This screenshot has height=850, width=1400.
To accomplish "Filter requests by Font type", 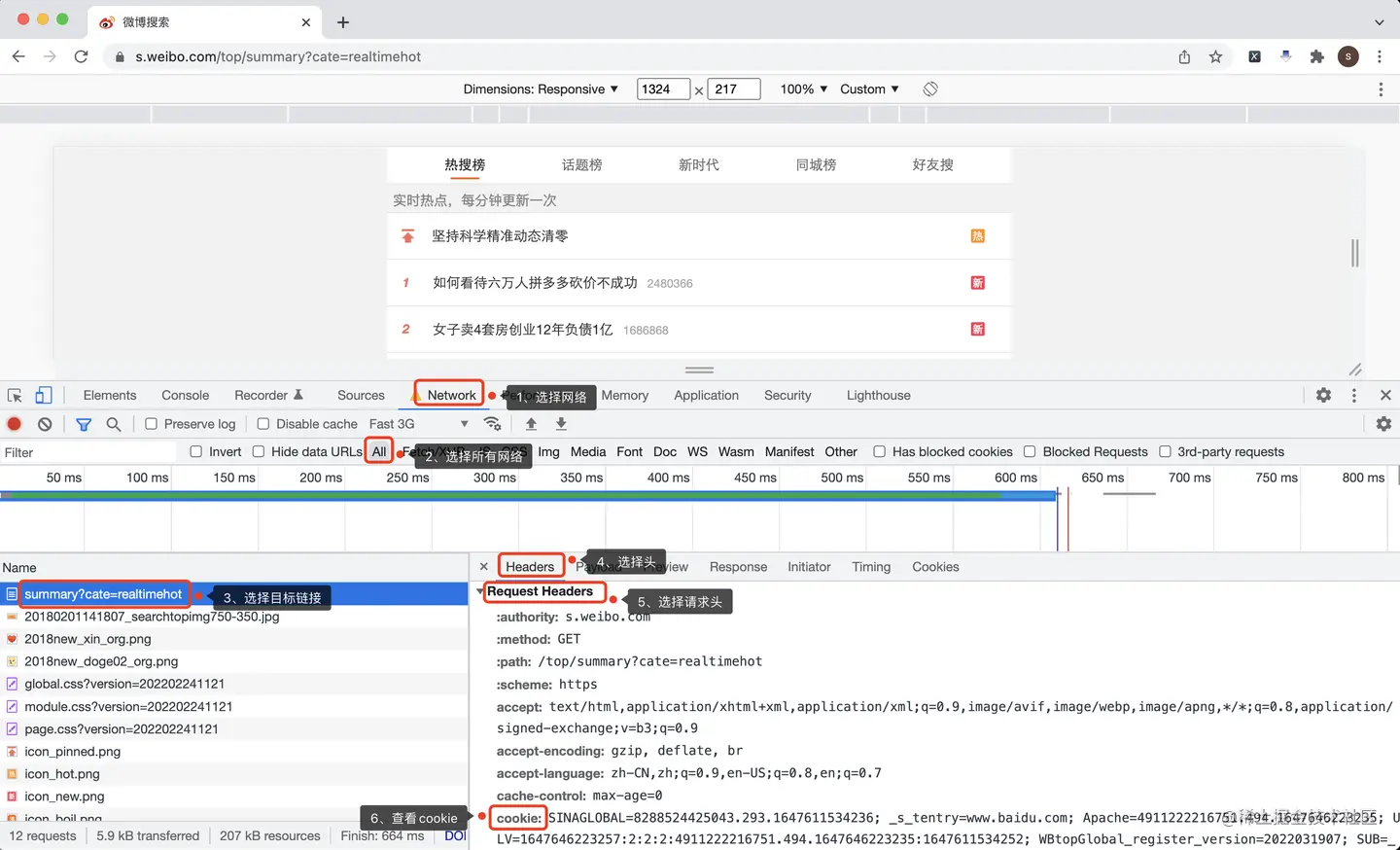I will click(630, 451).
